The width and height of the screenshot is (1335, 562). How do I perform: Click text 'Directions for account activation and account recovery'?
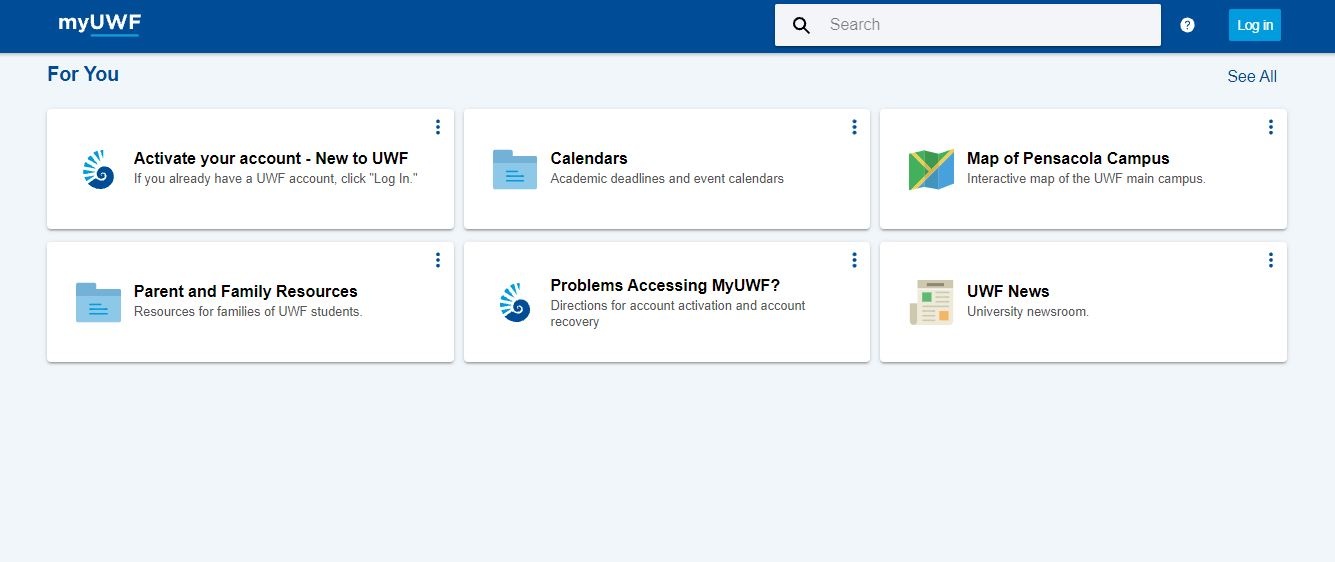coord(678,314)
